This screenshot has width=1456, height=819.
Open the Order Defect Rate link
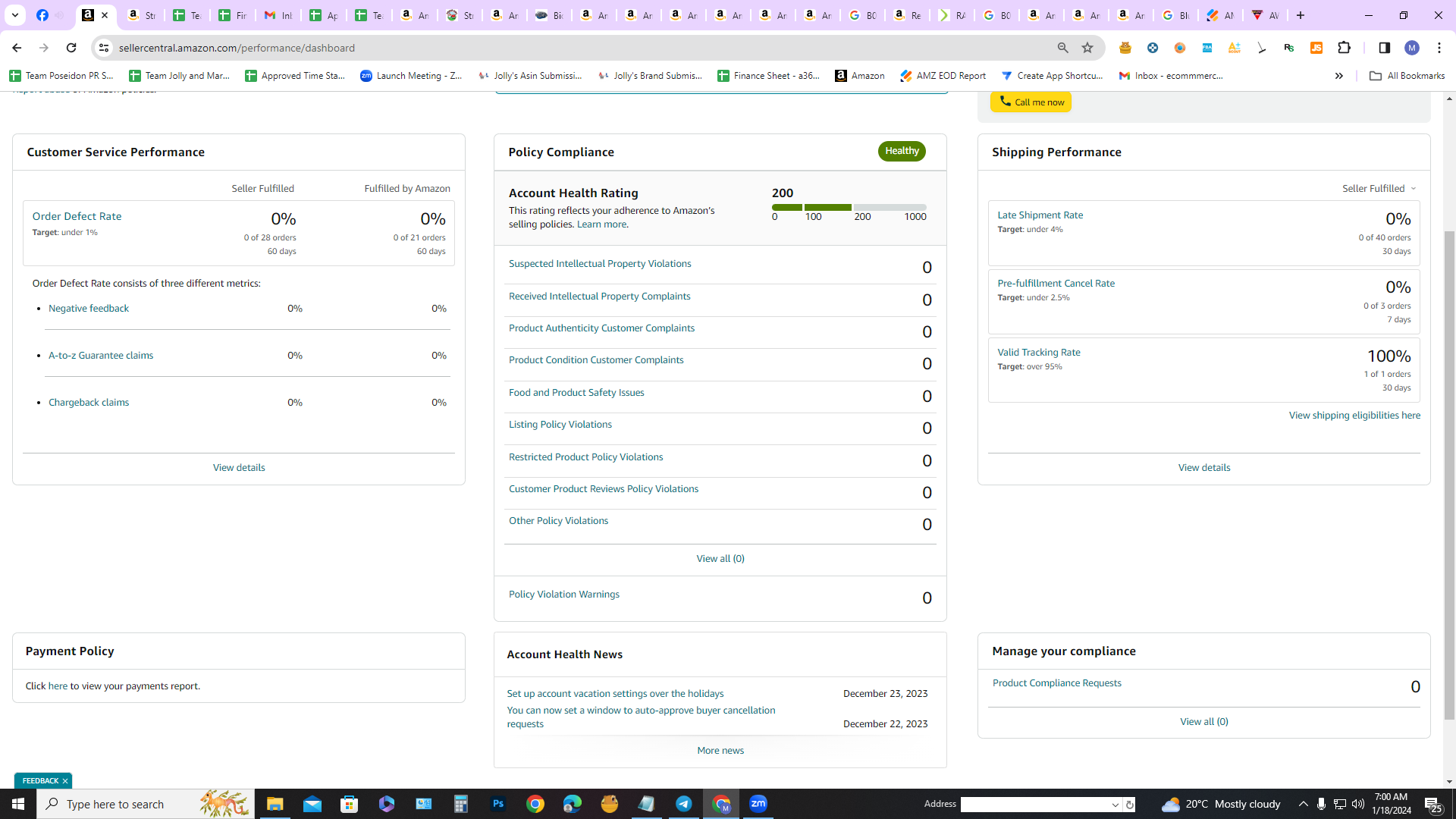pyautogui.click(x=77, y=216)
